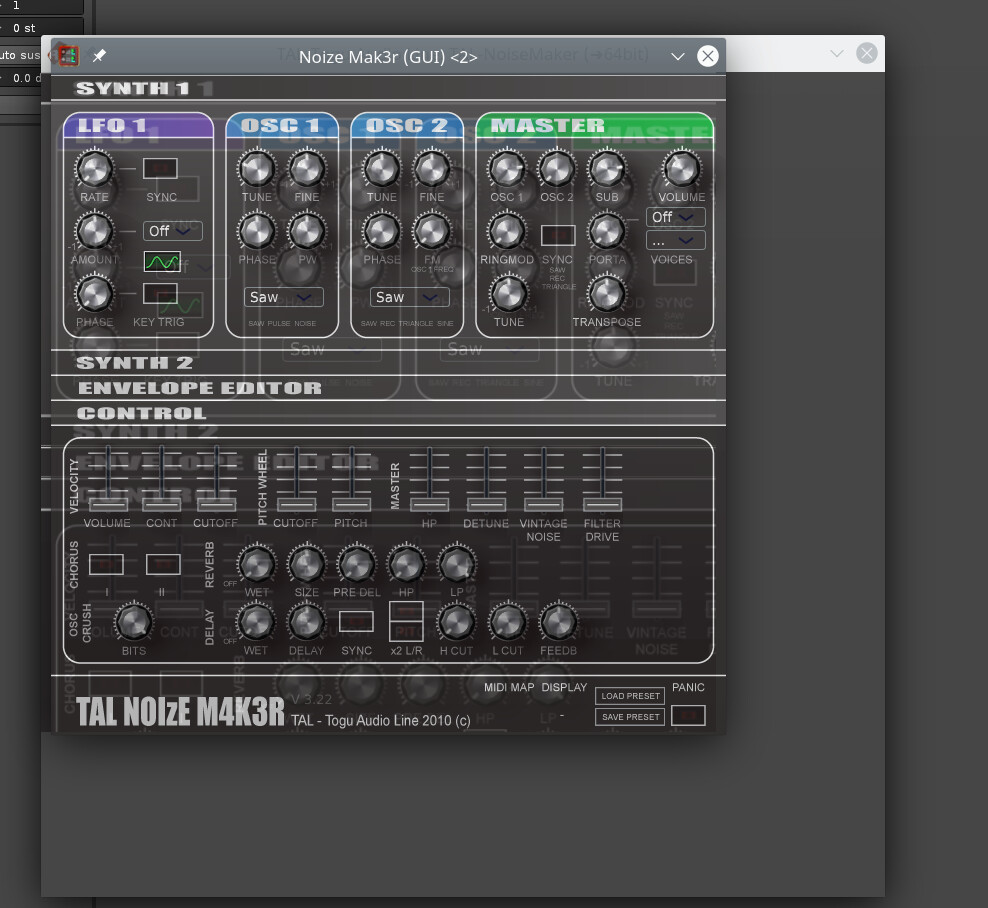Click the Noize Mak3r window app icon
988x908 pixels.
coord(67,55)
